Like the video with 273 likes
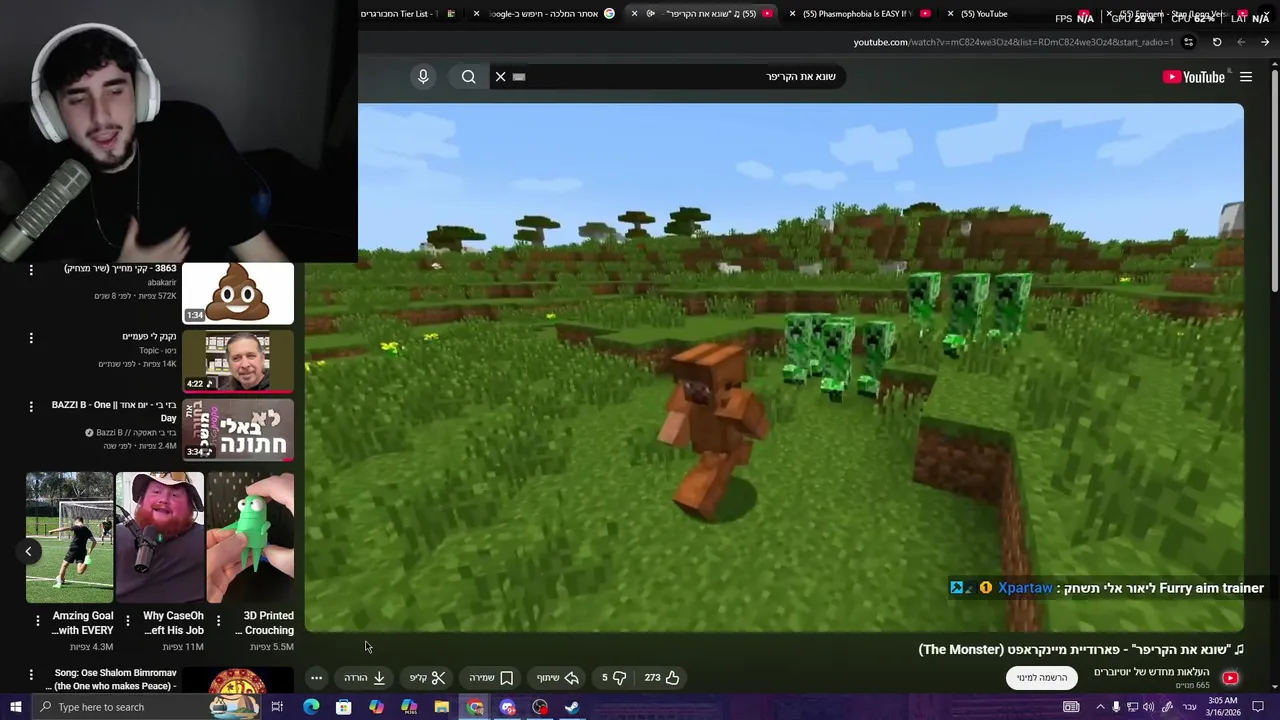 [x=662, y=678]
